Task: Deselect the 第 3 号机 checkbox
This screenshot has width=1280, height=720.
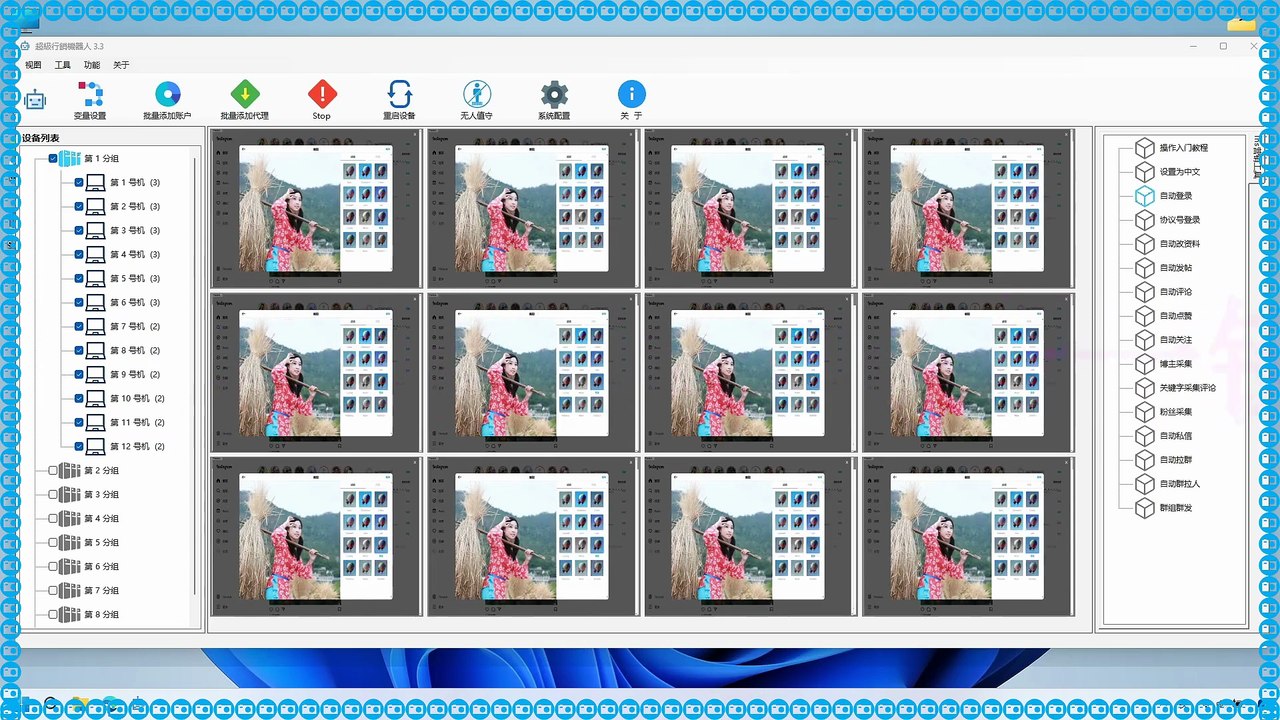Action: point(79,231)
